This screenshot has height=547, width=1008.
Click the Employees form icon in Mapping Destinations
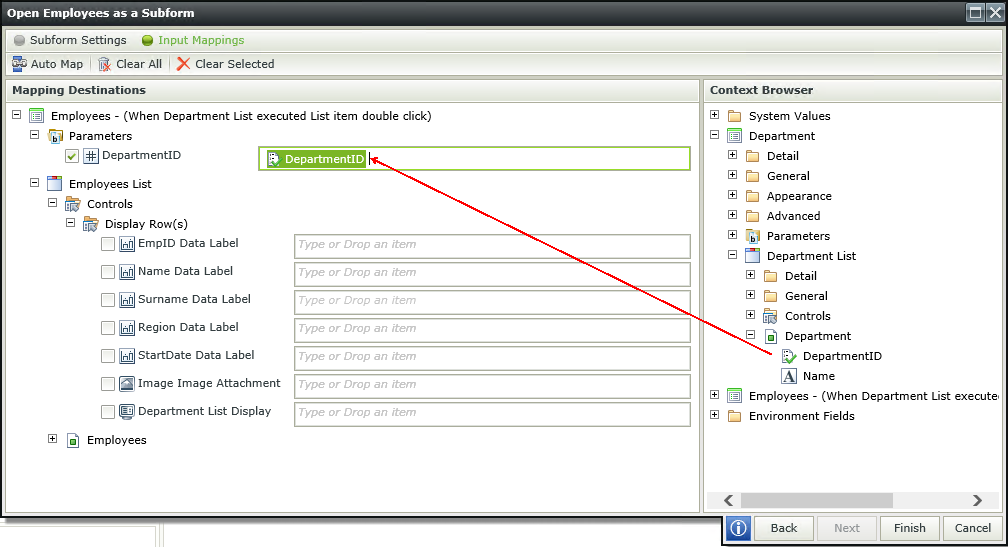pos(37,116)
